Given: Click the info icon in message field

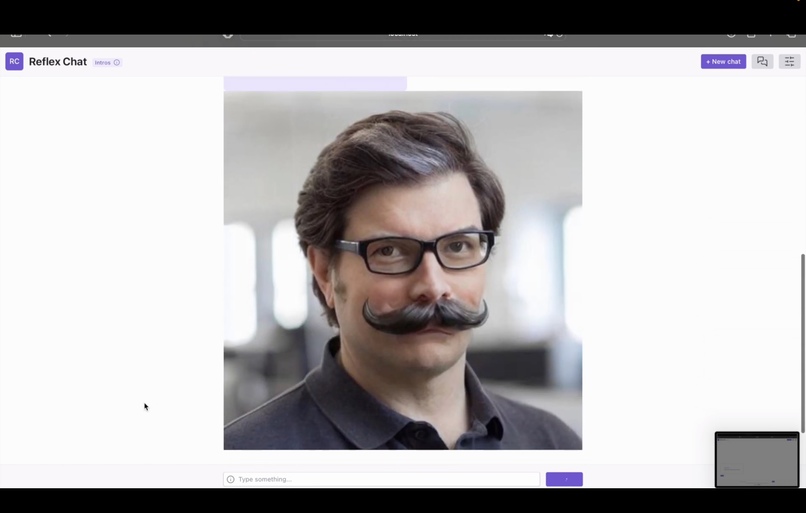Looking at the screenshot, I should click(x=231, y=479).
